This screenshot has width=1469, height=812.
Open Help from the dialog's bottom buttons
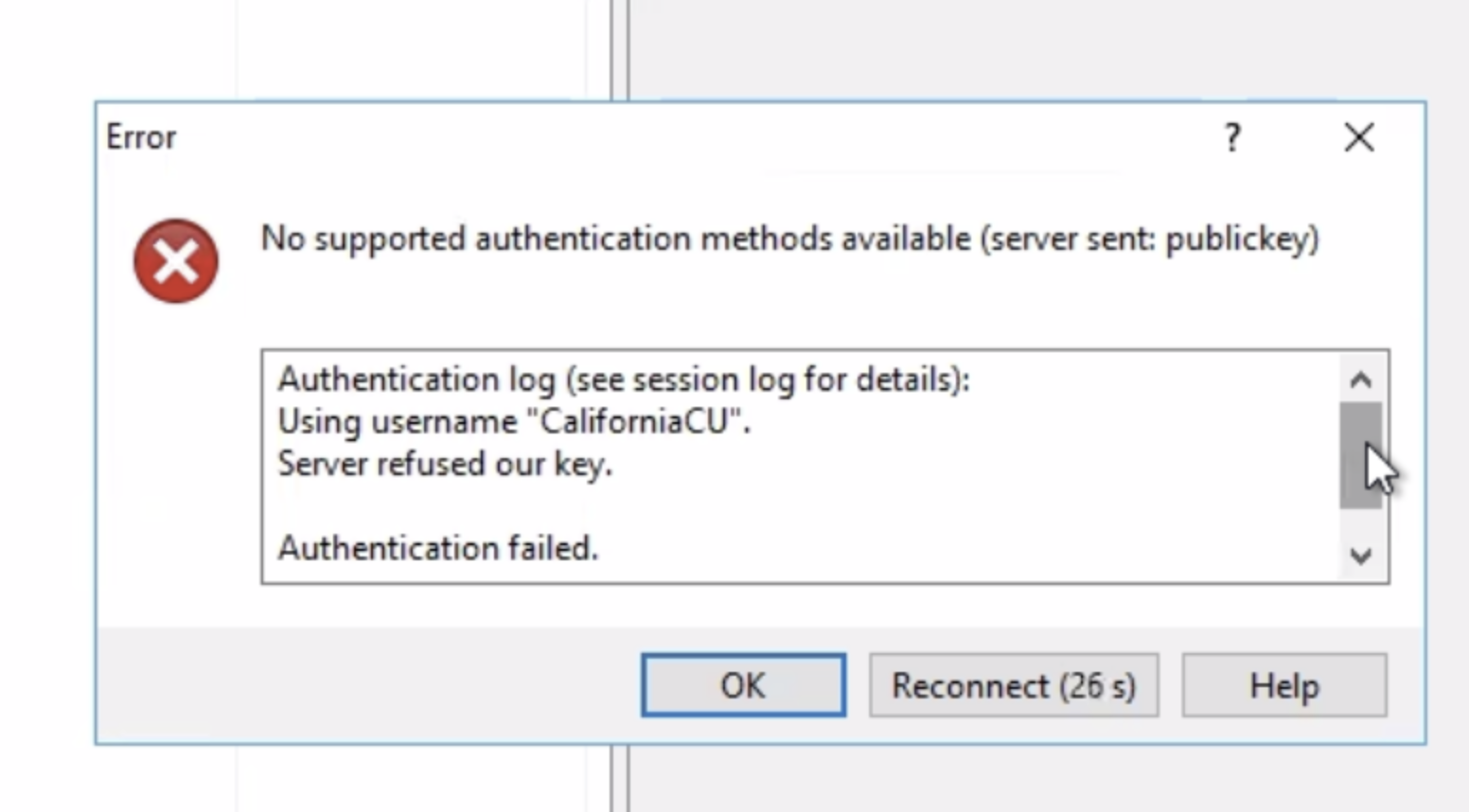pos(1283,685)
